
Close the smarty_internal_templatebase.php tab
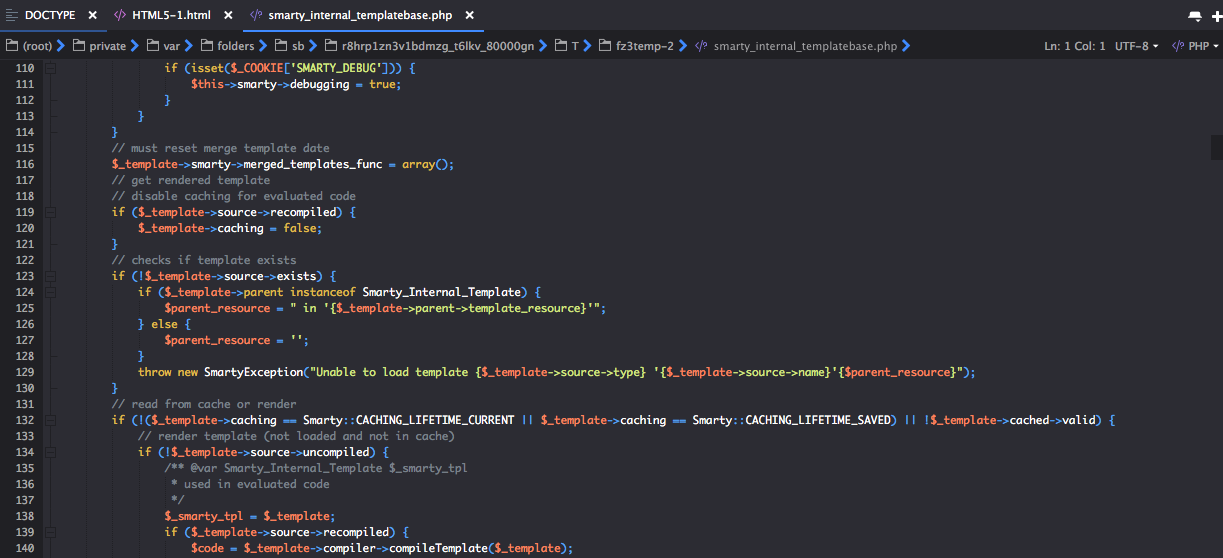click(469, 16)
